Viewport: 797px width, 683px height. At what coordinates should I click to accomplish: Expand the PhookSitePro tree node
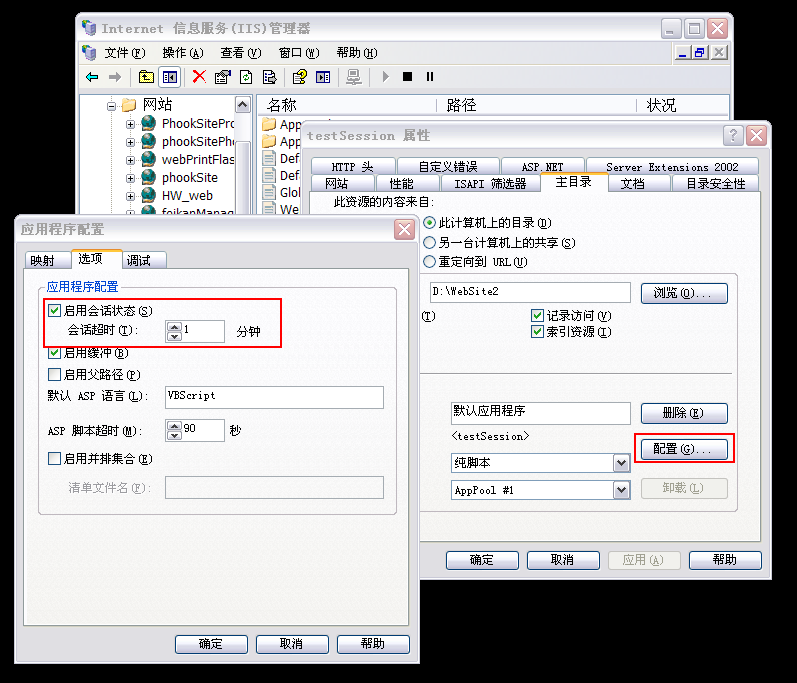[x=131, y=124]
